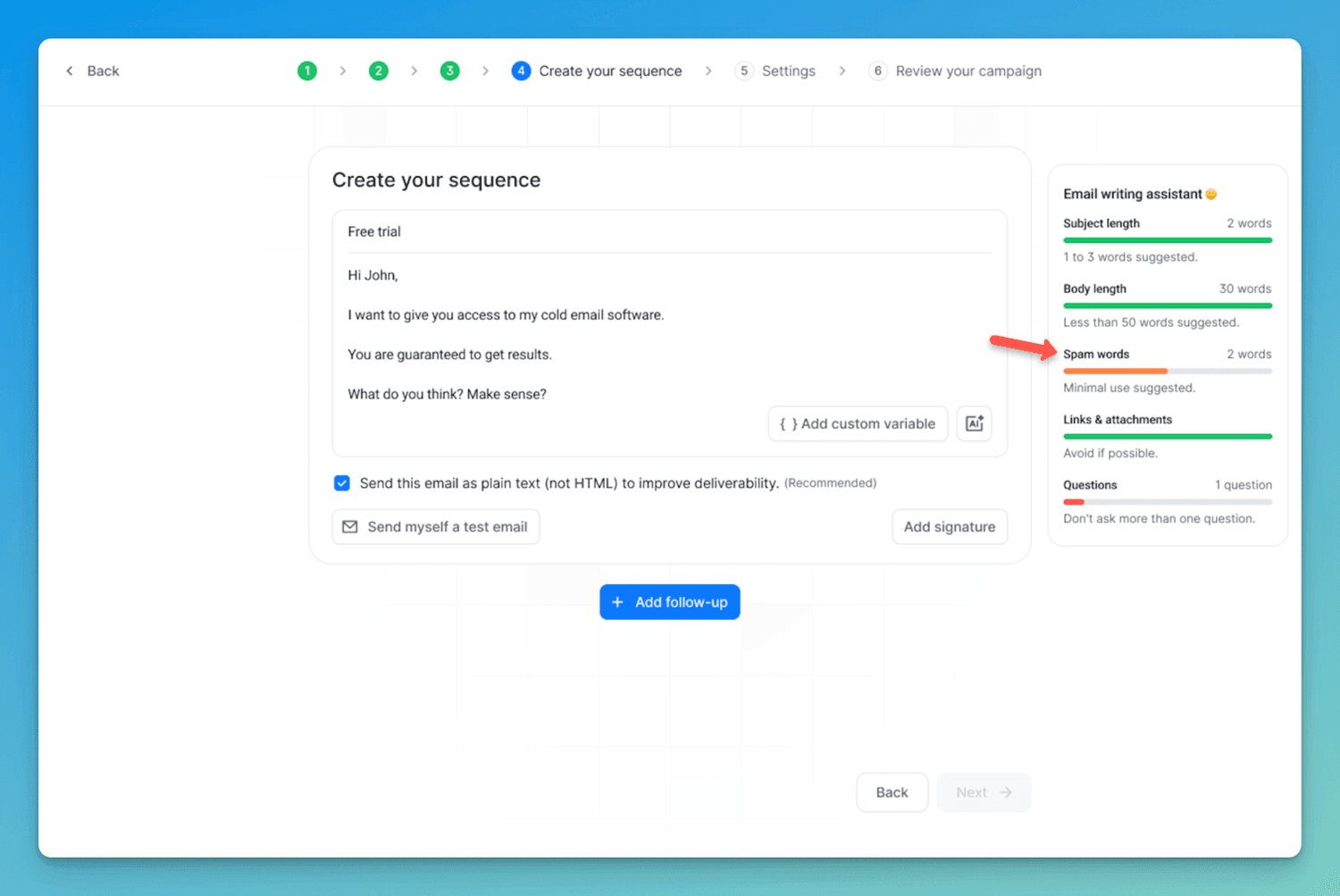Image resolution: width=1340 pixels, height=896 pixels.
Task: Click the Add follow-up button
Action: [670, 602]
